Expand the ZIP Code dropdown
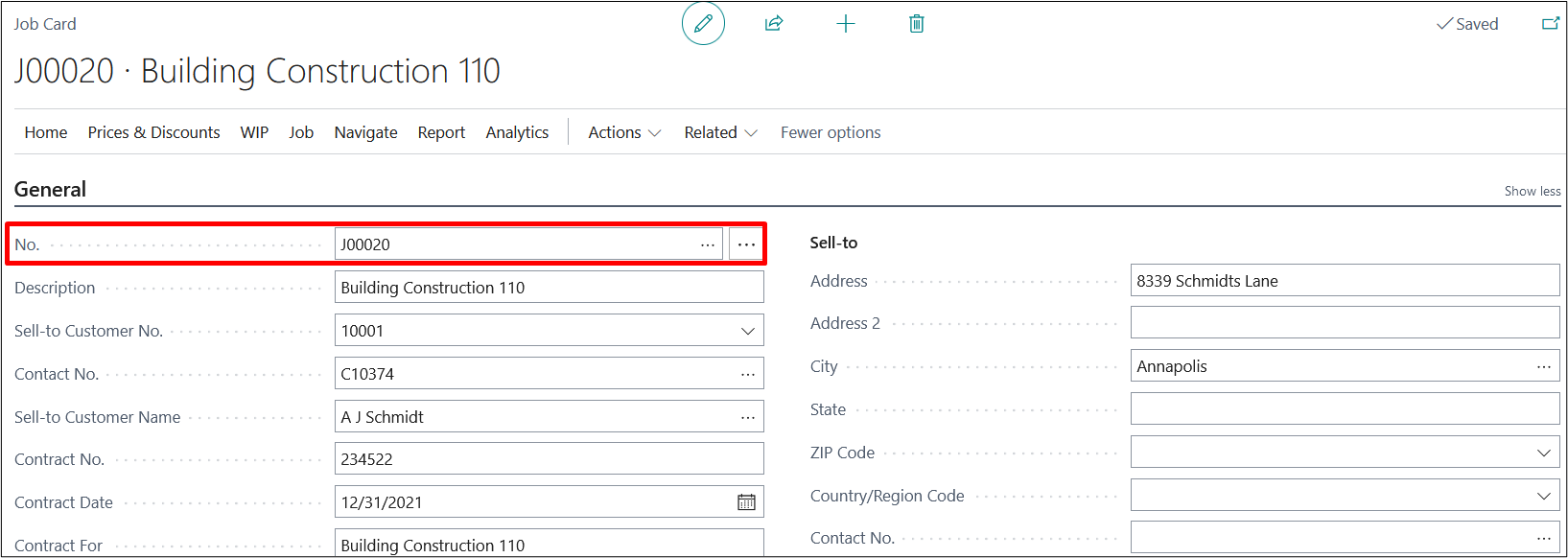Image resolution: width=1568 pixels, height=558 pixels. (x=1543, y=453)
